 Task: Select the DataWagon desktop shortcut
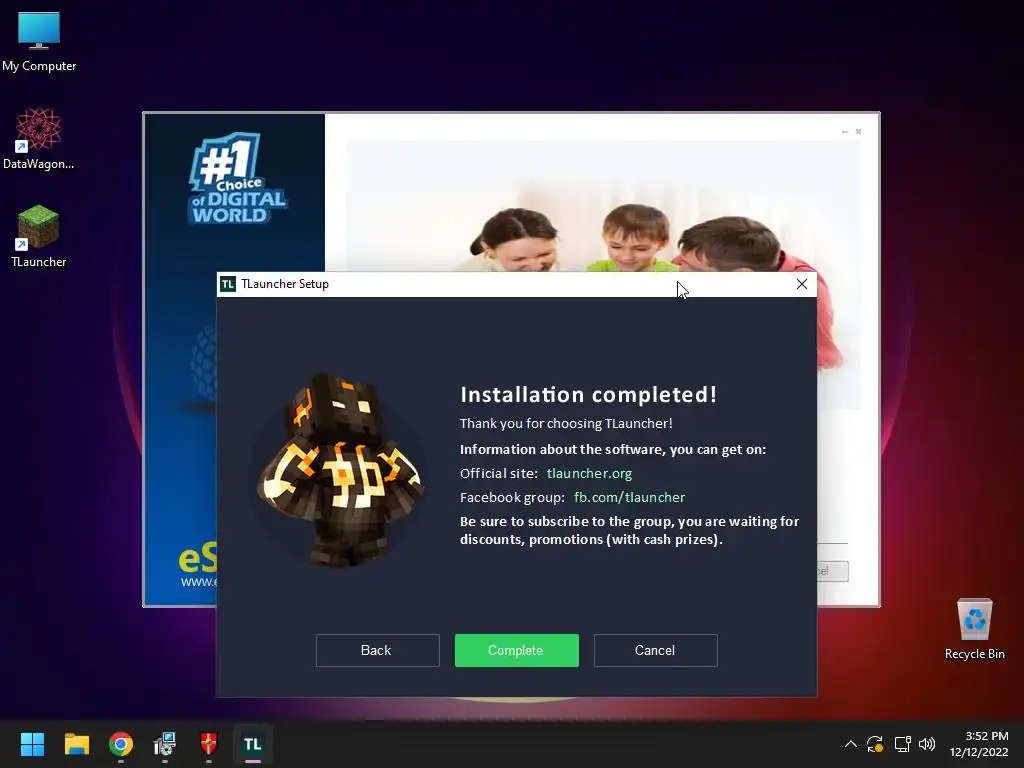[x=39, y=139]
